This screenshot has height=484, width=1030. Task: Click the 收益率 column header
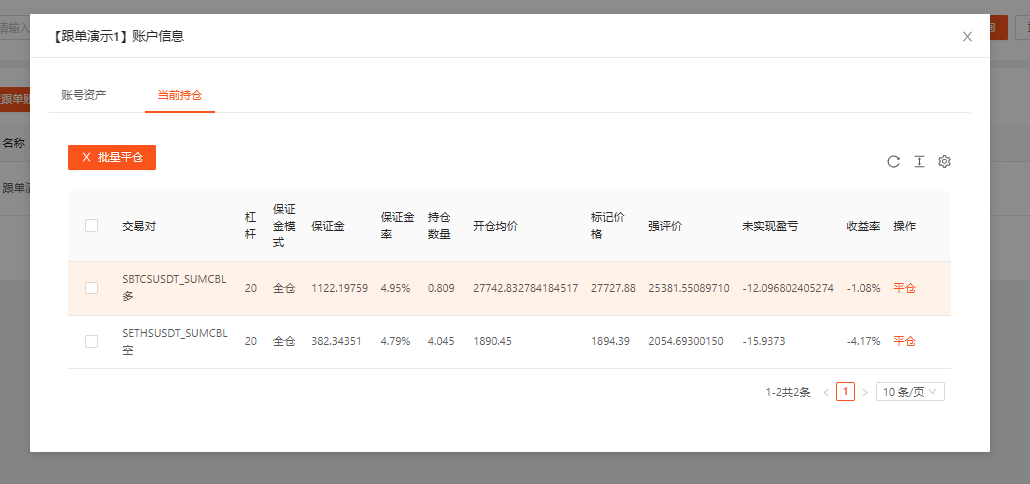pos(863,226)
